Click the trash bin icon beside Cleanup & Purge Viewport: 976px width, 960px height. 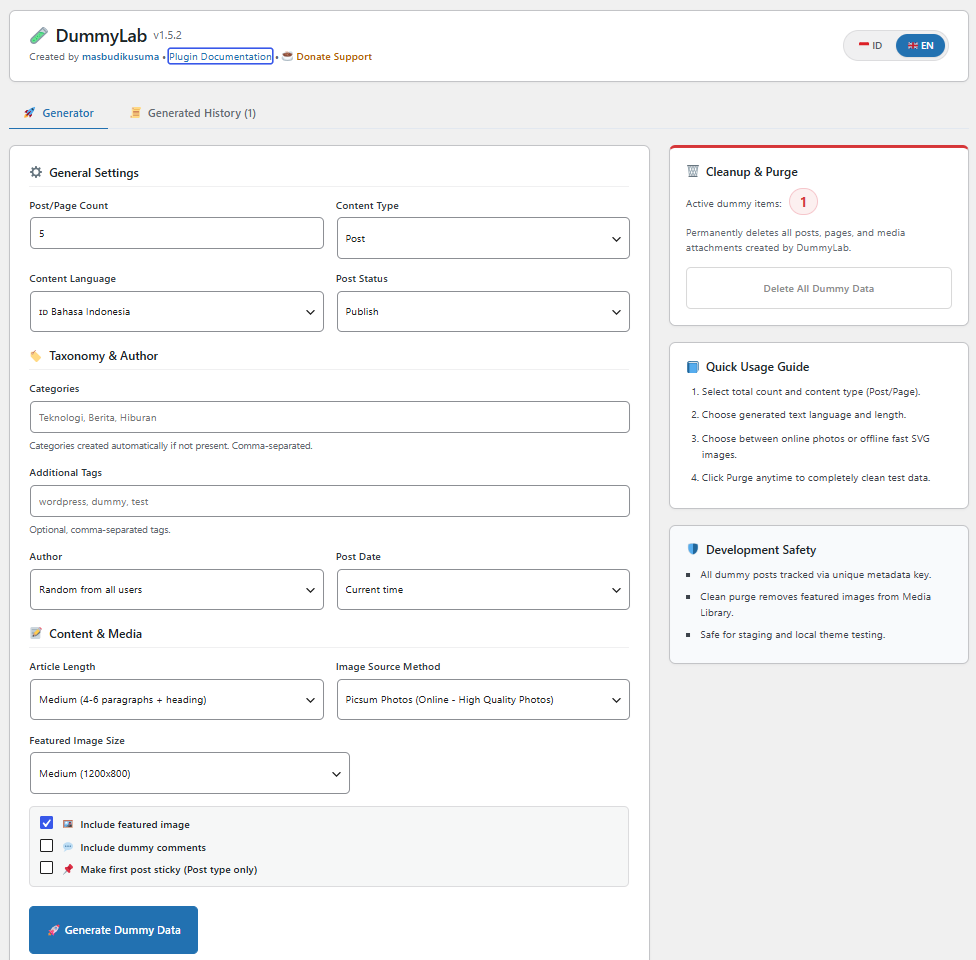(693, 171)
